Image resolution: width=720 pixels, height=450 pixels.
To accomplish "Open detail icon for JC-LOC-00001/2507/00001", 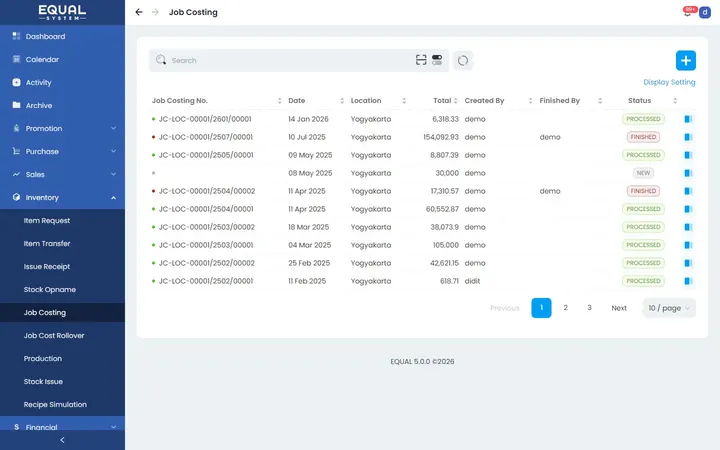I will [x=688, y=137].
